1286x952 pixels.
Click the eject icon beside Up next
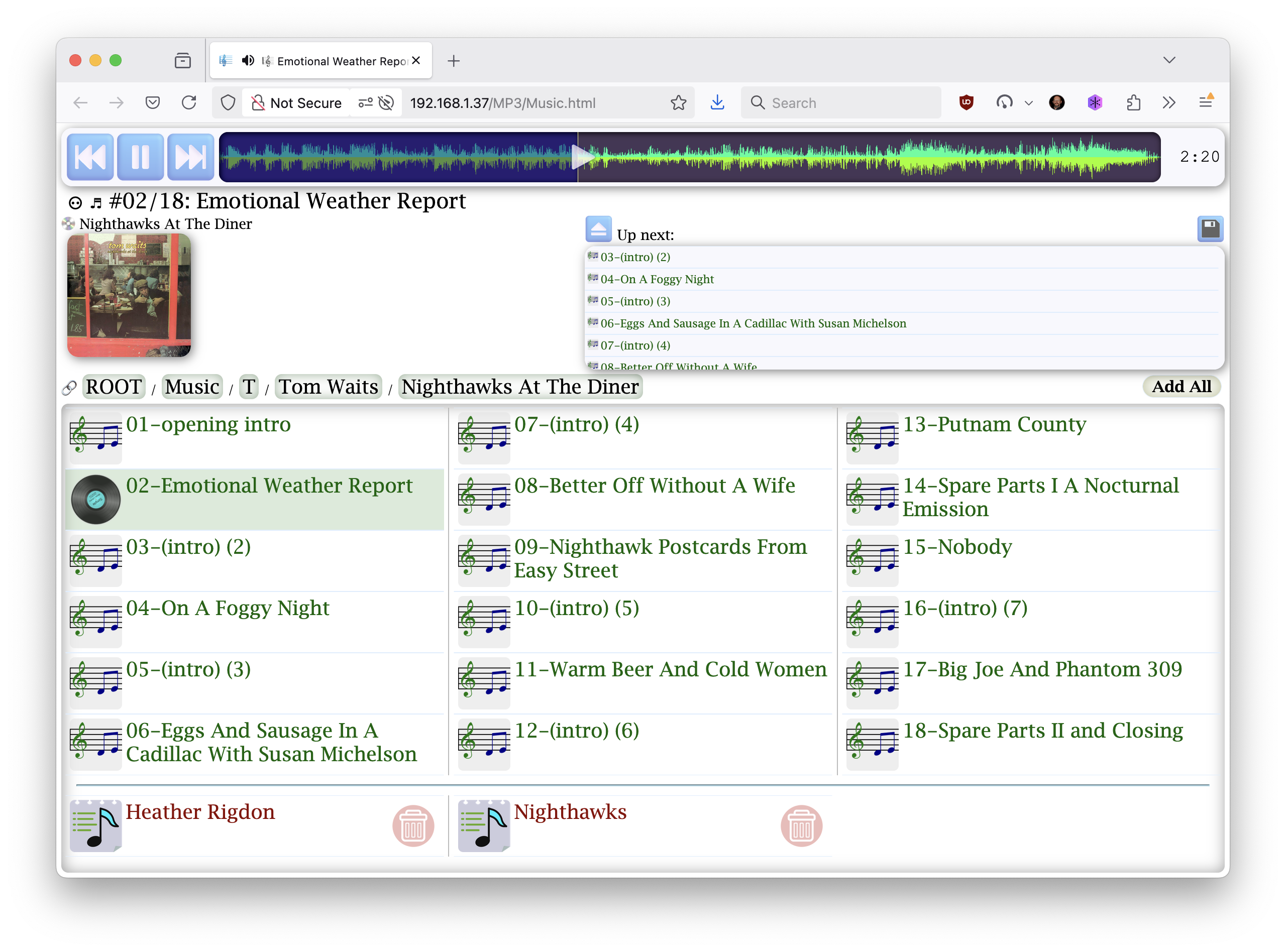598,229
